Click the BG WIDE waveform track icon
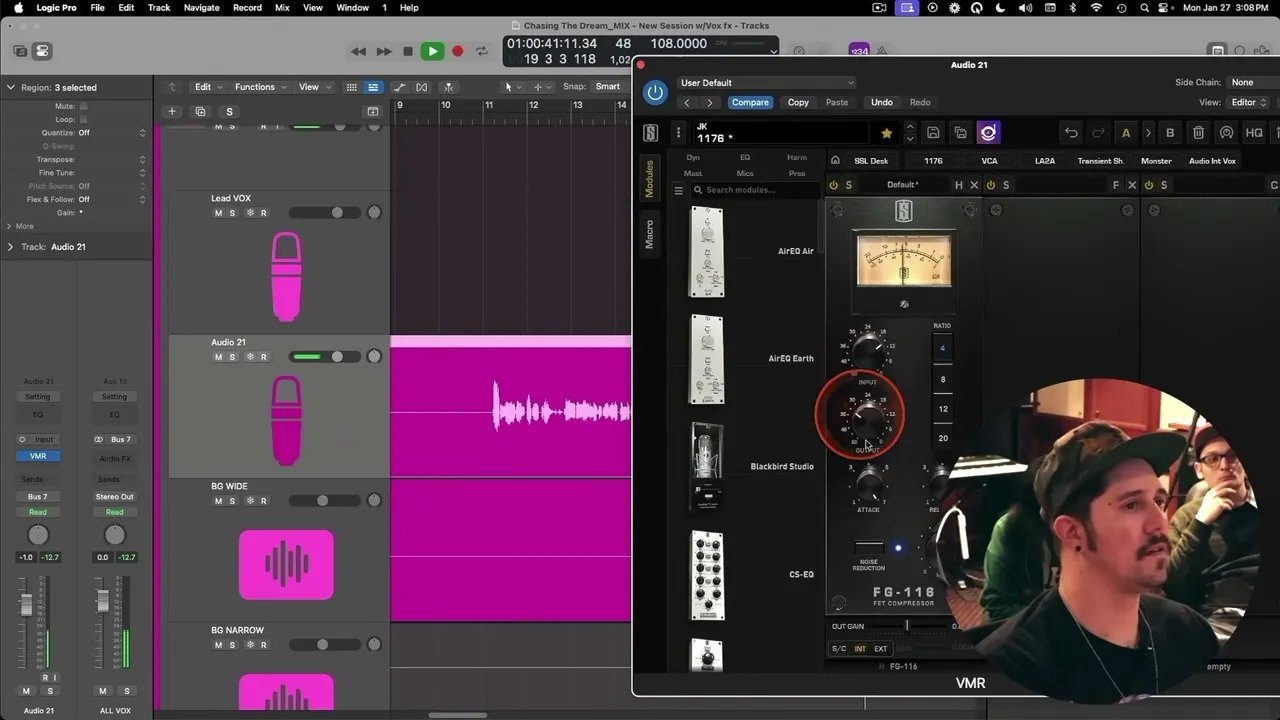 point(286,565)
